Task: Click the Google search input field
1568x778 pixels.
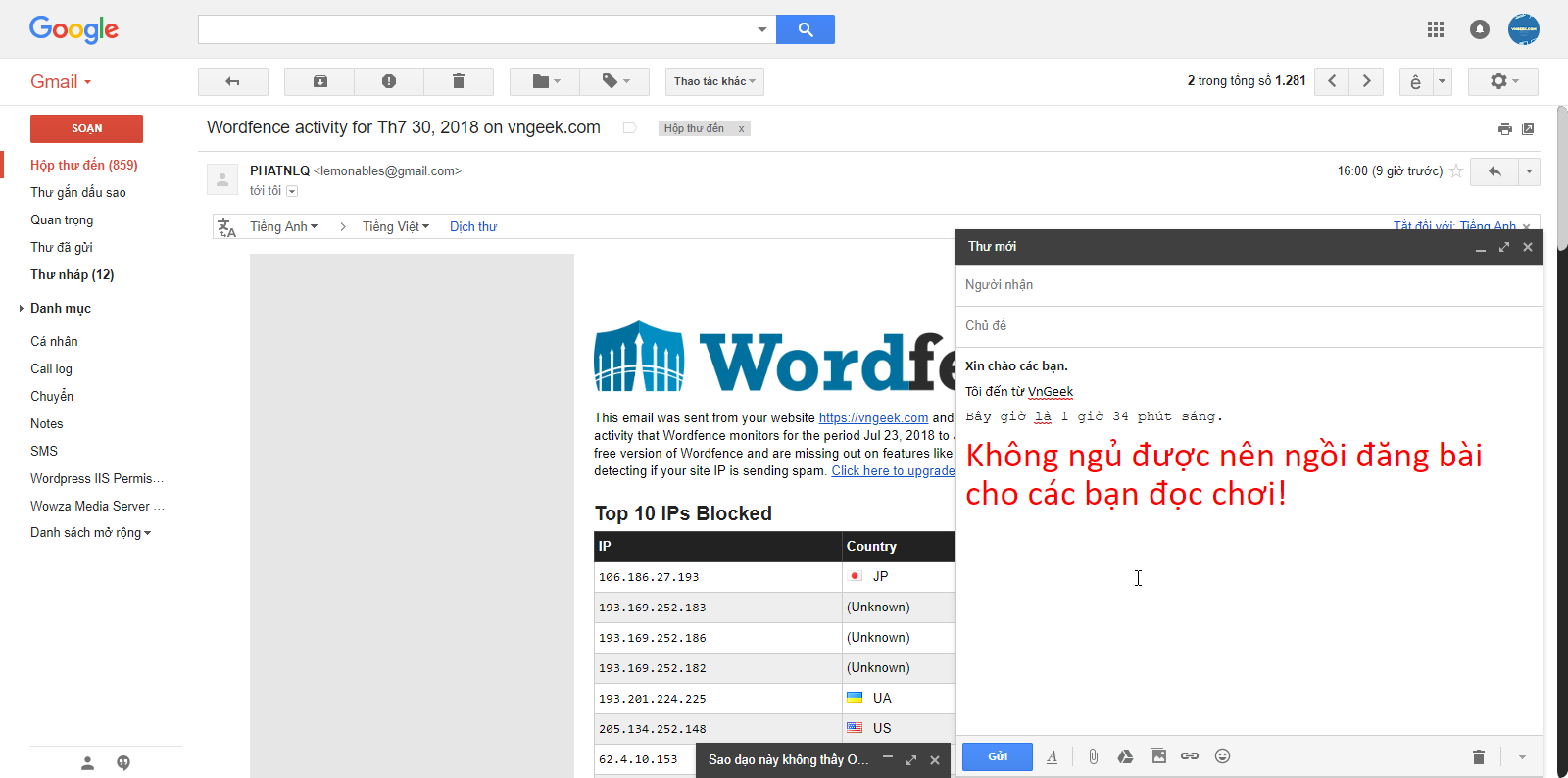Action: tap(475, 29)
